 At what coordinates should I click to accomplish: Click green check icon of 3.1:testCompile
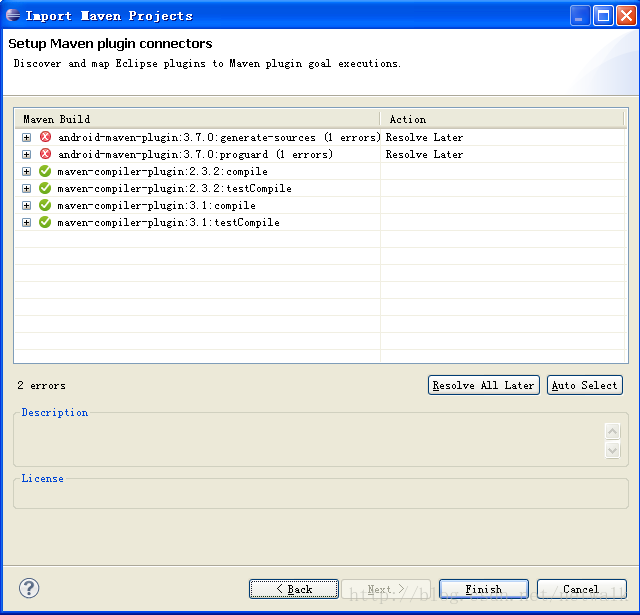tap(45, 222)
